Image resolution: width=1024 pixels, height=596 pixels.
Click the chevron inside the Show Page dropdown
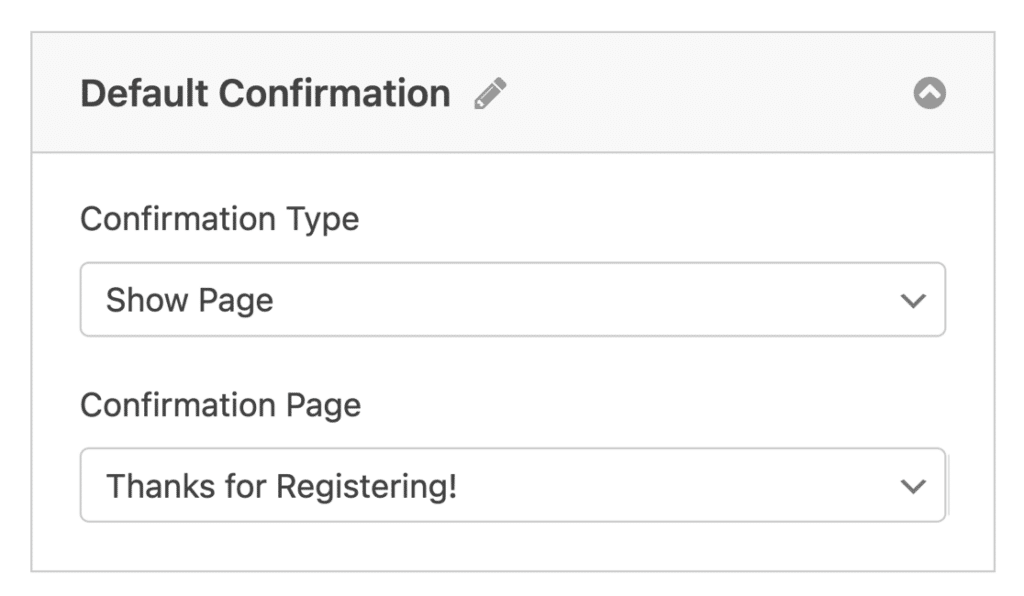tap(911, 299)
